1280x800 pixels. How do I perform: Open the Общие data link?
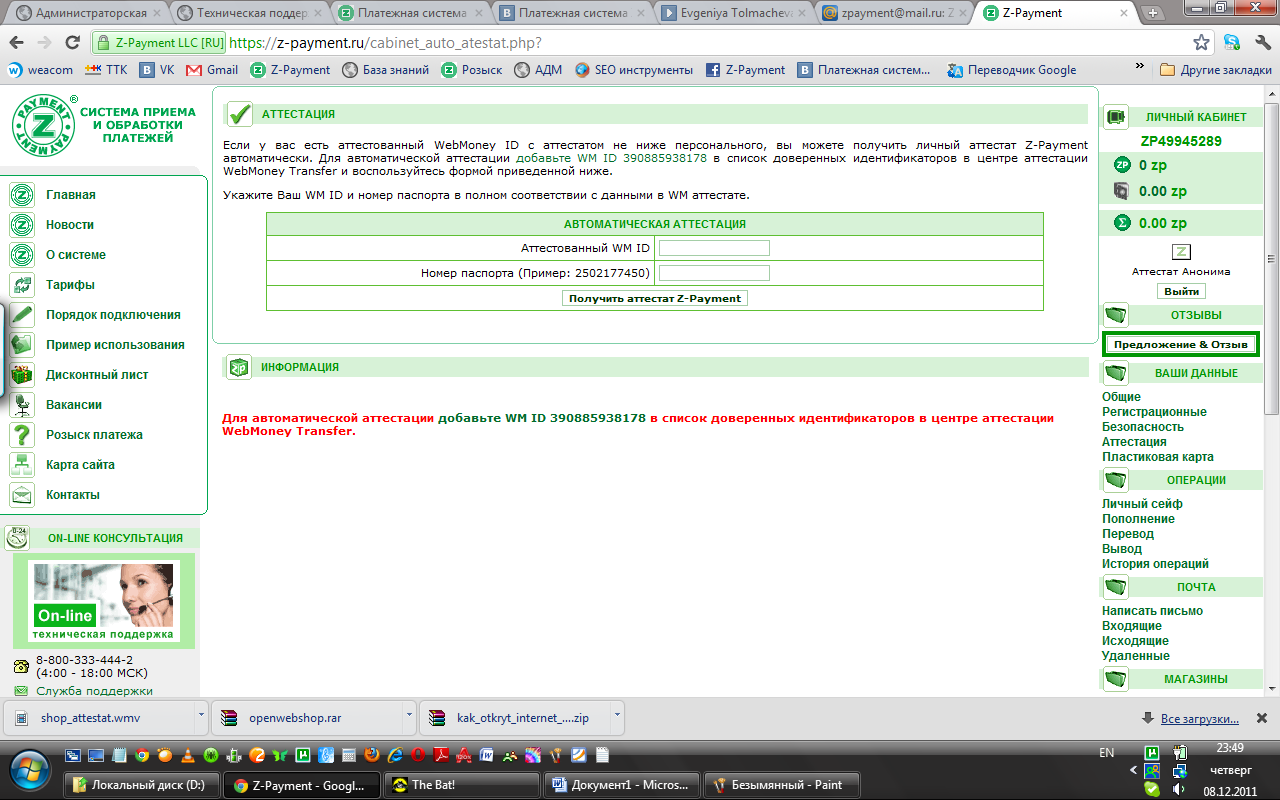[1121, 397]
